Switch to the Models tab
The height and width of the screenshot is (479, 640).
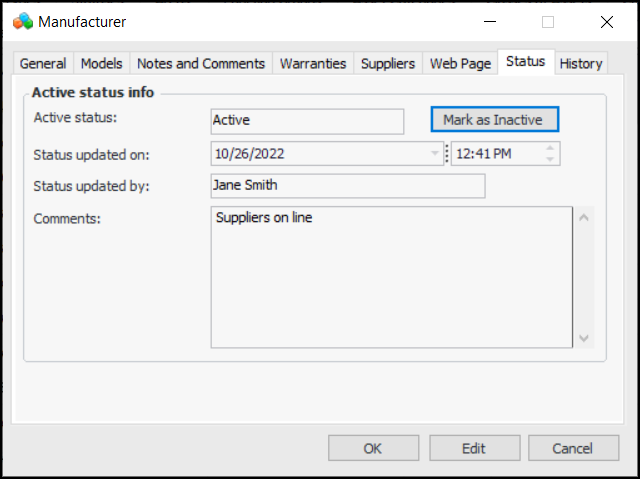pyautogui.click(x=101, y=63)
